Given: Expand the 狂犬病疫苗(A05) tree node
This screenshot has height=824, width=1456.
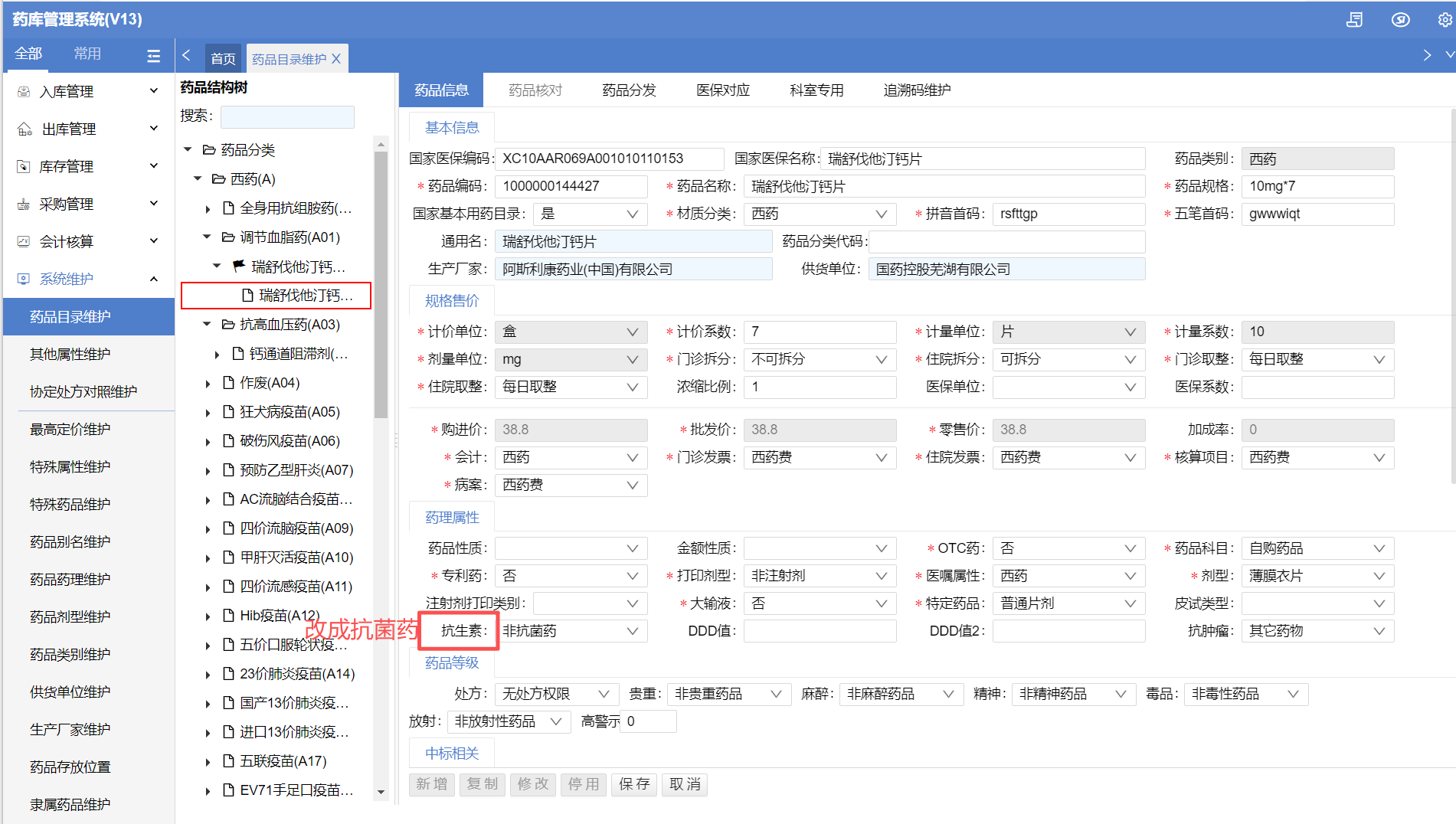Looking at the screenshot, I should [208, 413].
